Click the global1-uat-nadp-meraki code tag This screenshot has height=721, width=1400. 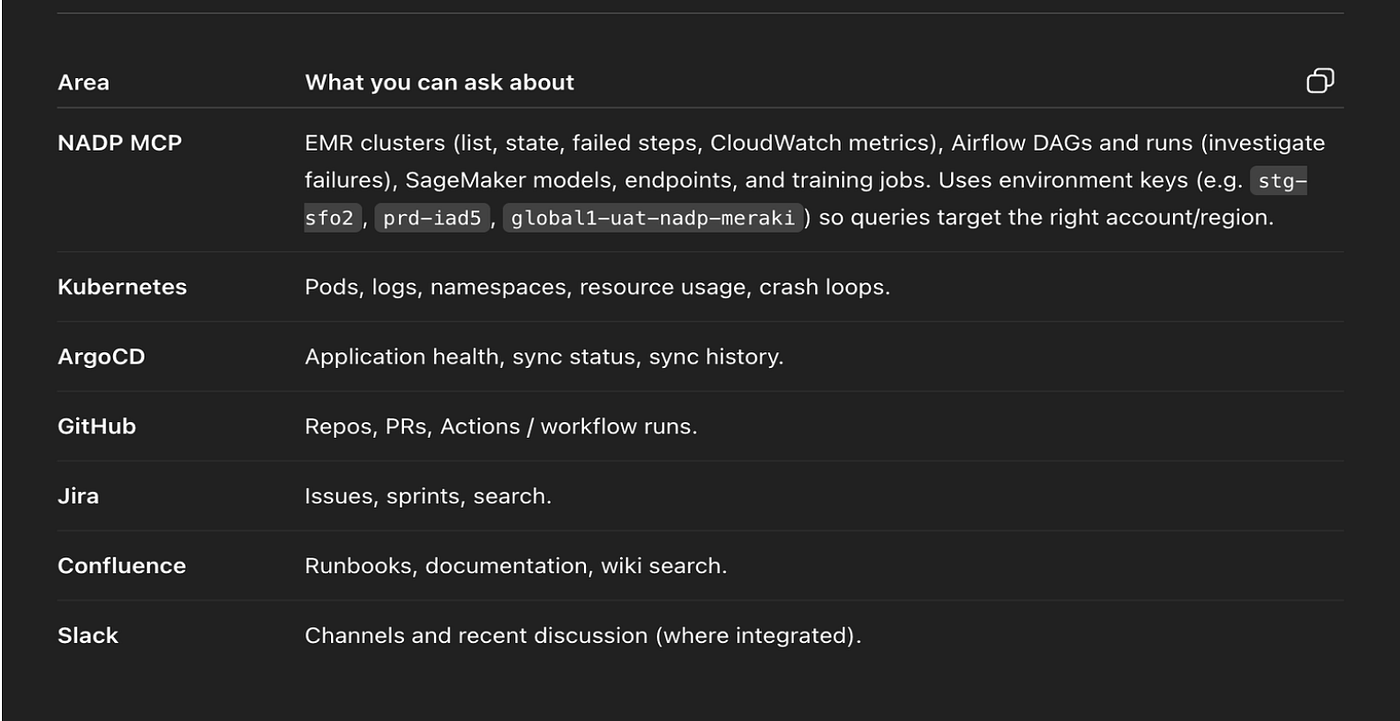tap(653, 218)
